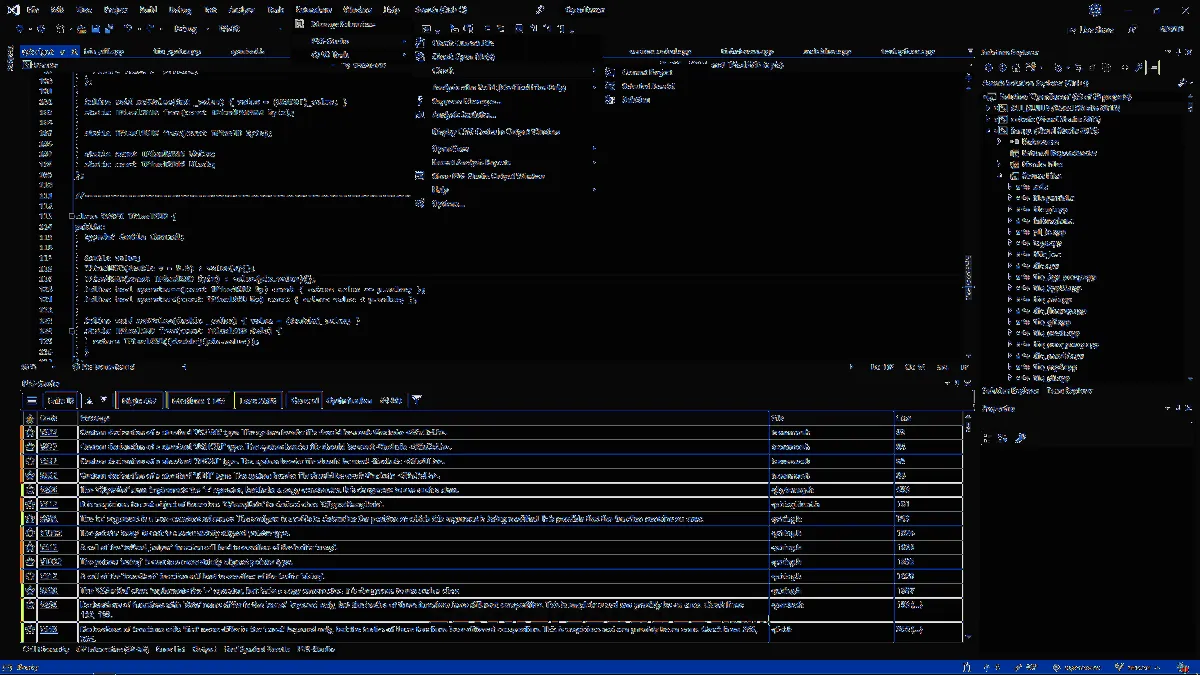
Task: Toggle Low level warnings filter
Action: (x=259, y=400)
